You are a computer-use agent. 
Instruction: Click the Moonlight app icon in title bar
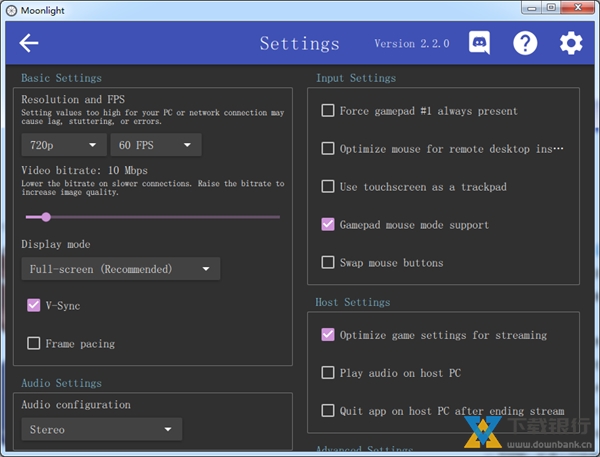click(10, 10)
